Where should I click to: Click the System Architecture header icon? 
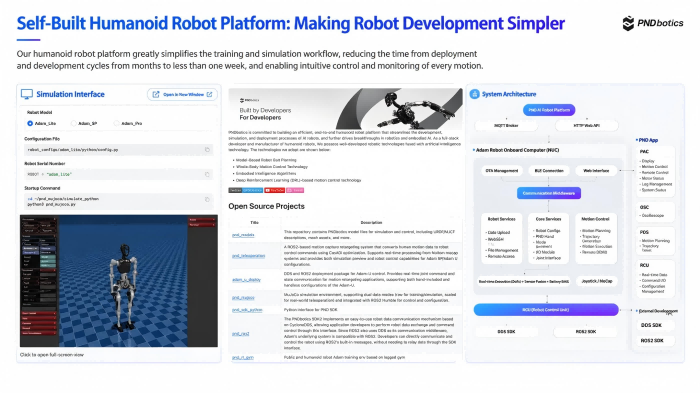point(475,94)
